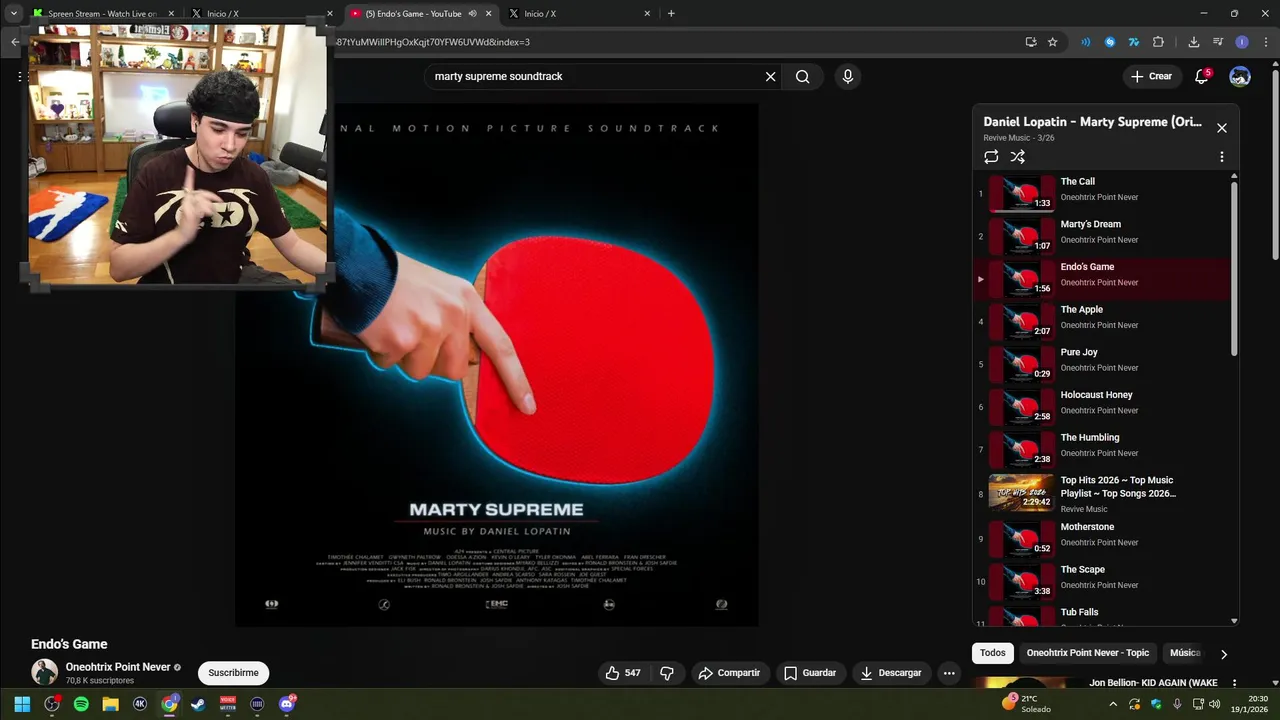Open Spotify from the taskbar
Viewport: 1280px width, 720px height.
click(81, 704)
